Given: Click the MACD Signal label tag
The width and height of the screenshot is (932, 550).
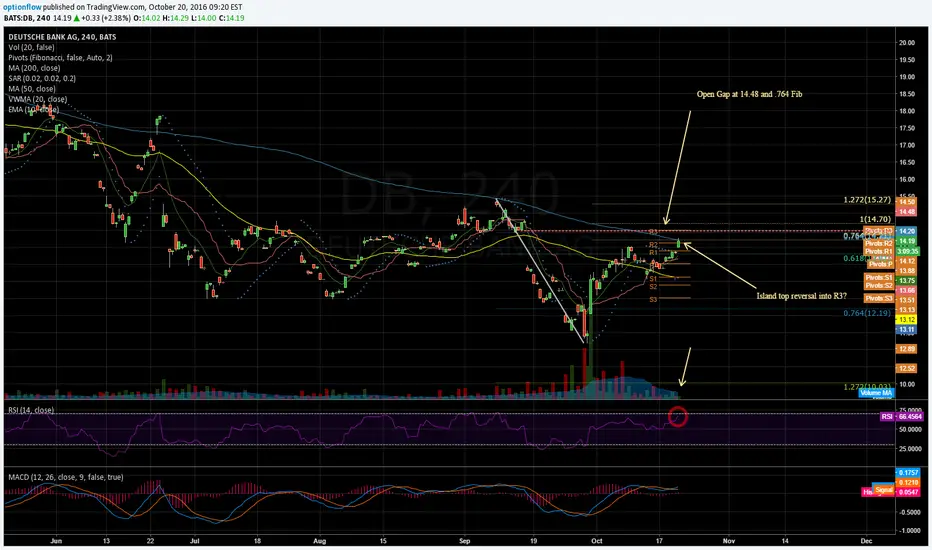Looking at the screenshot, I should click(884, 490).
